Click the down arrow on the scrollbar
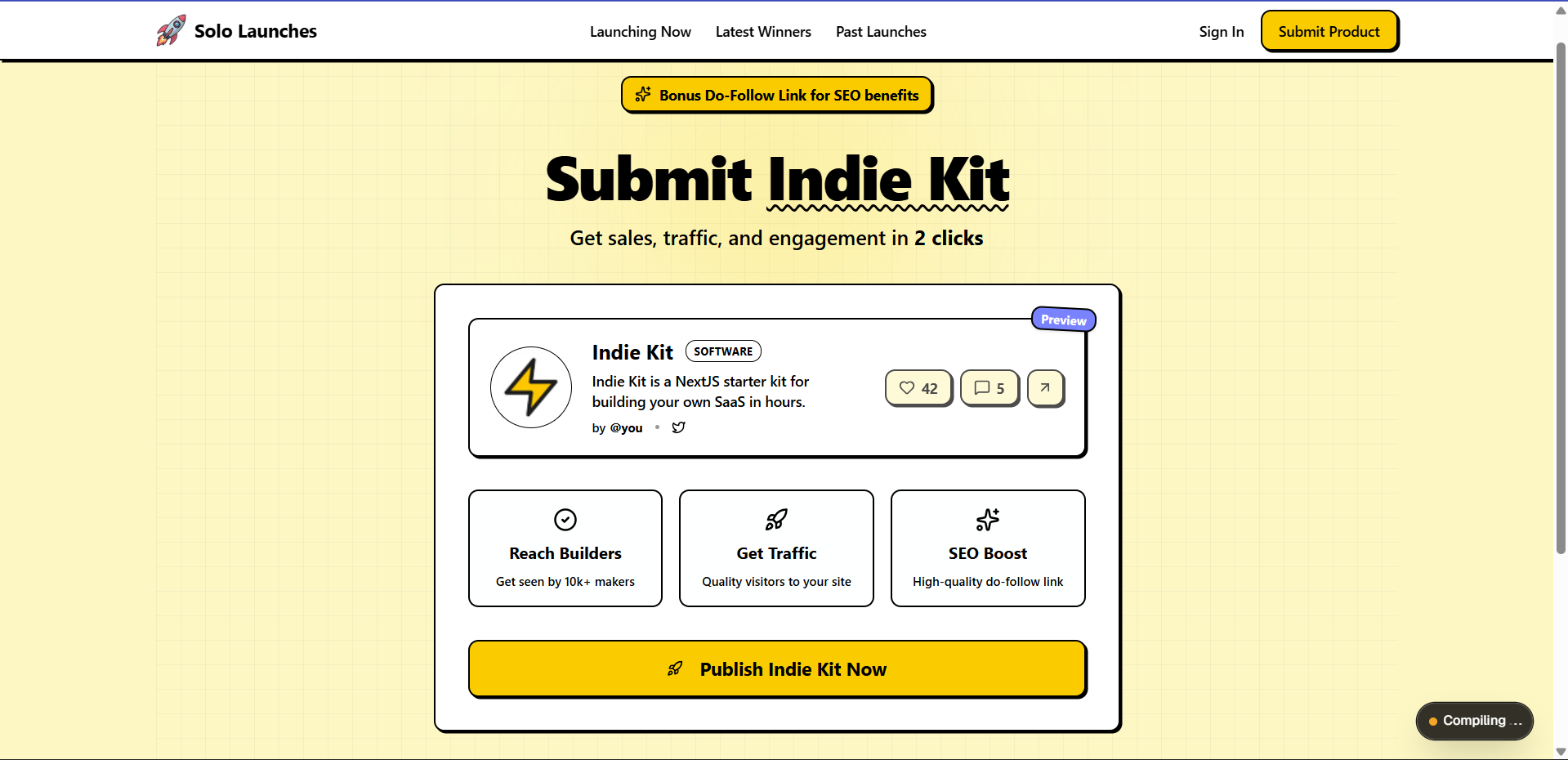The image size is (1568, 760). [x=1559, y=753]
